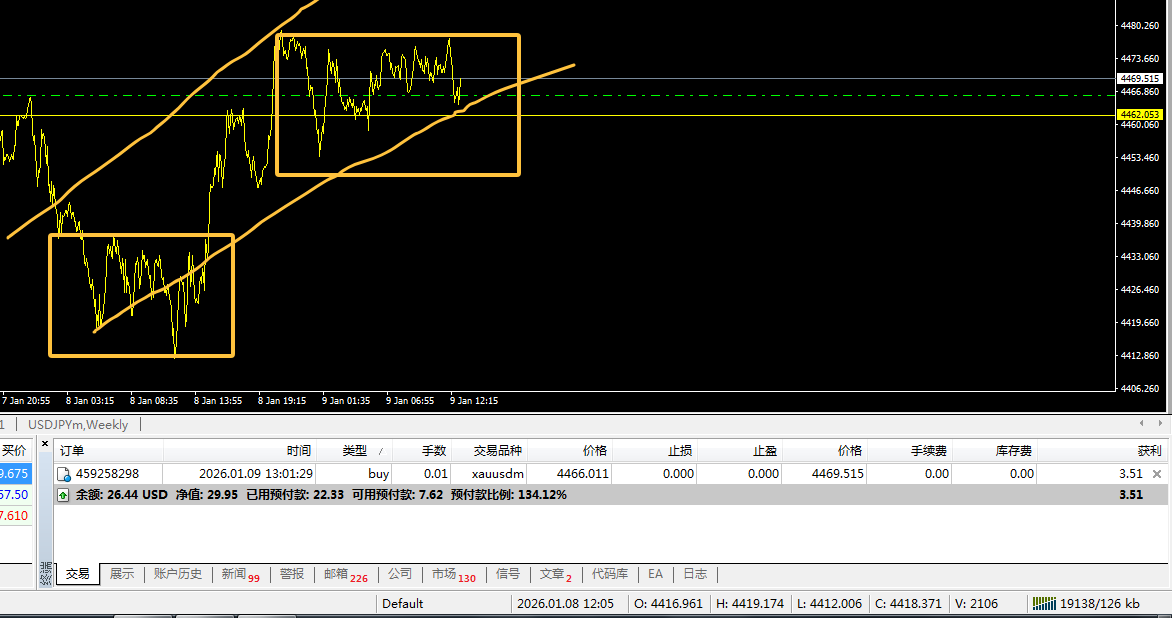Click the balance summary row icon
The height and width of the screenshot is (618, 1172).
pyautogui.click(x=64, y=495)
